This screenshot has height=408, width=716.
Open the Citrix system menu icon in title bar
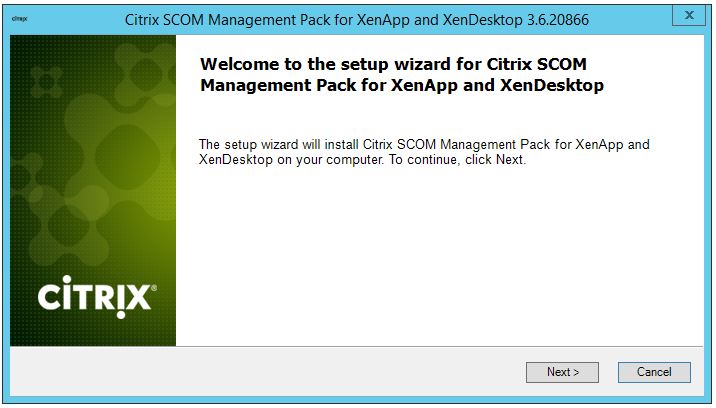[19, 17]
